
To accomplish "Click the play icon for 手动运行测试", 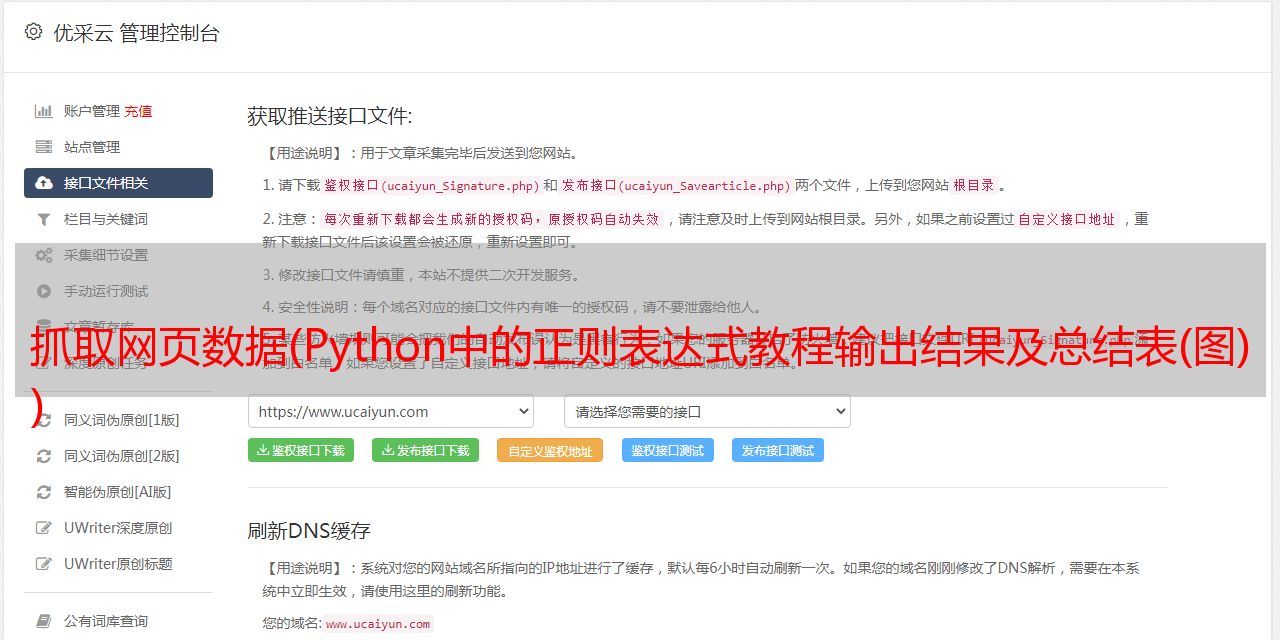I will point(44,291).
